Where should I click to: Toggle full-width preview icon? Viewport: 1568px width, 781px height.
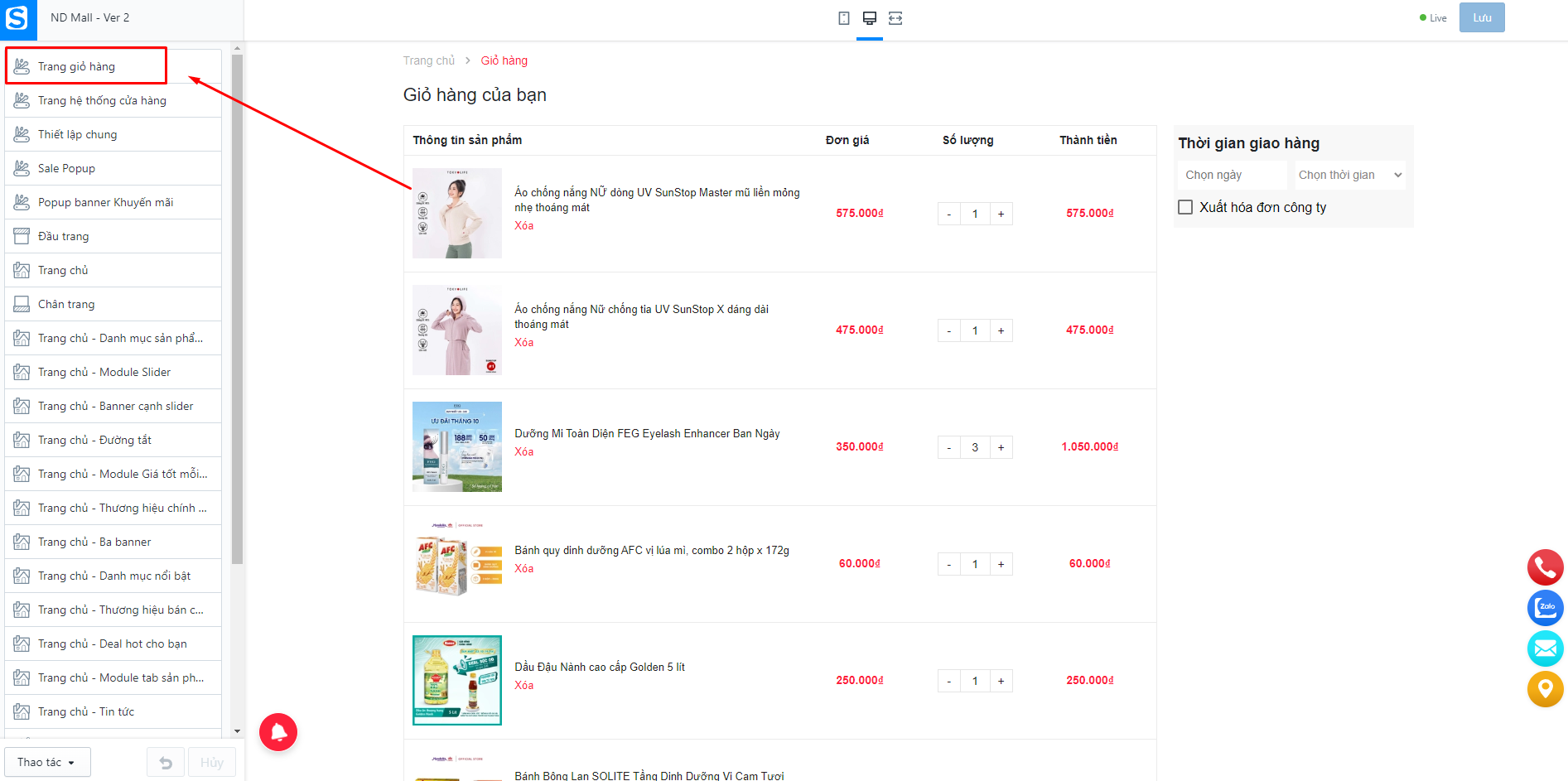895,18
